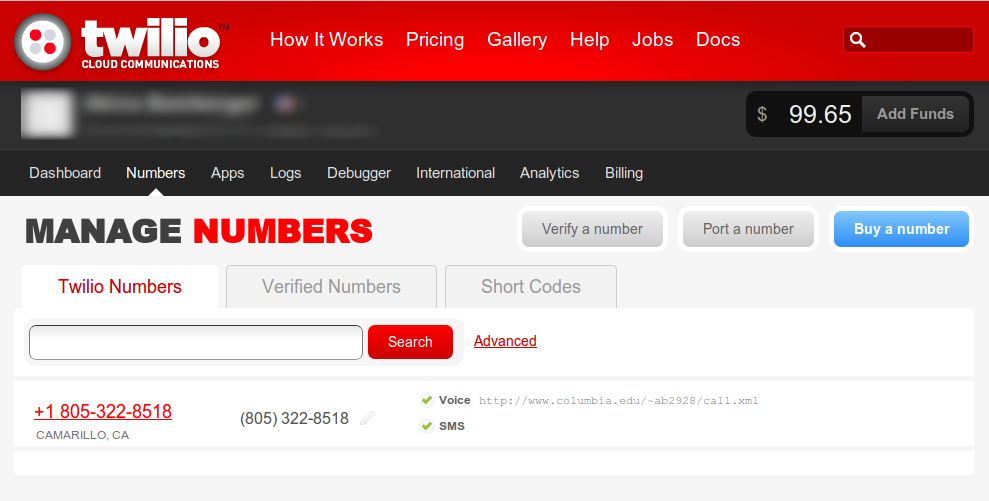
Task: Click Port a number button
Action: pos(748,229)
